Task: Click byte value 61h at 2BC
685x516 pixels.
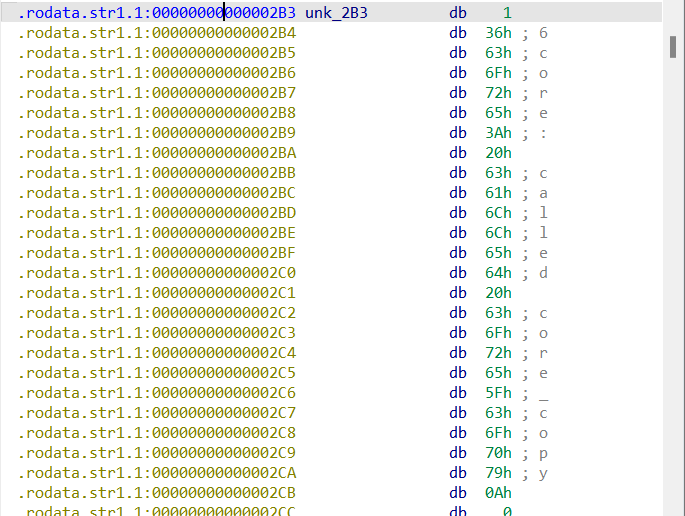Action: tap(498, 193)
